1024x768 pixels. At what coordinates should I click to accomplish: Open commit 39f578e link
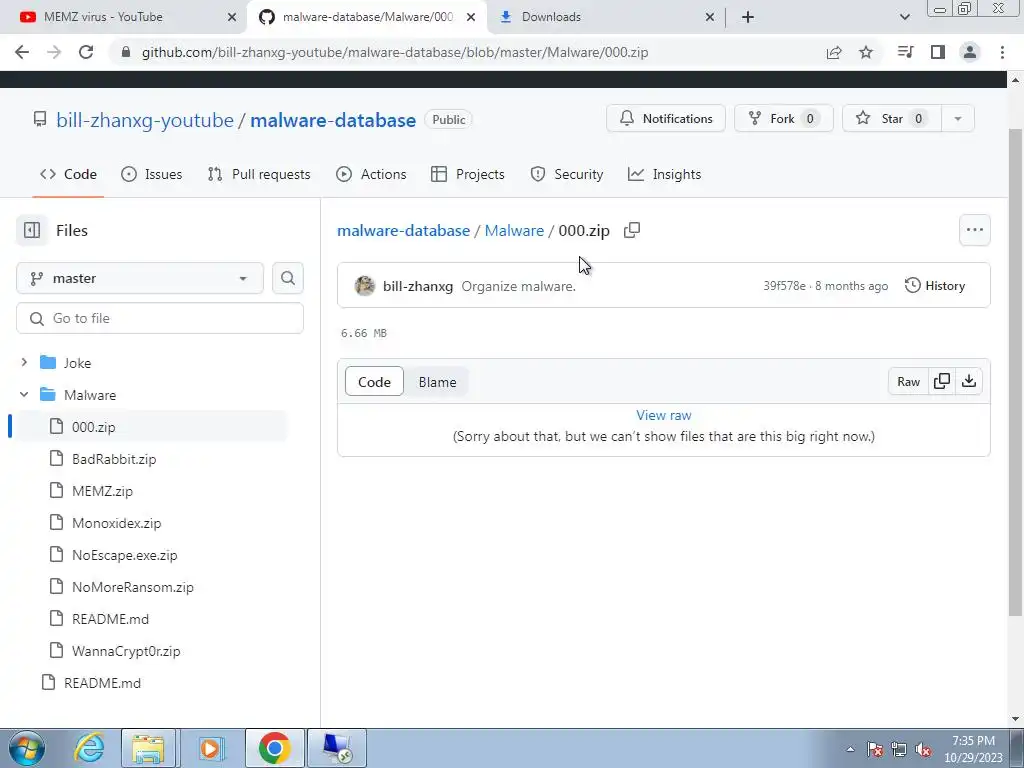[x=784, y=286]
